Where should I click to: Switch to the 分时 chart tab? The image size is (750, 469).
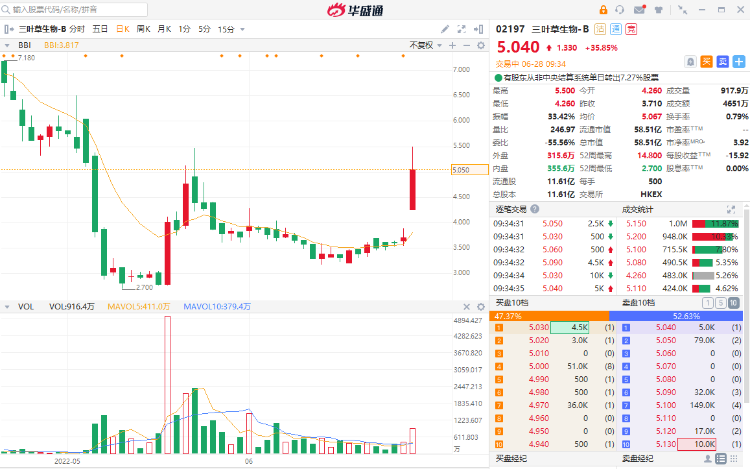click(77, 29)
